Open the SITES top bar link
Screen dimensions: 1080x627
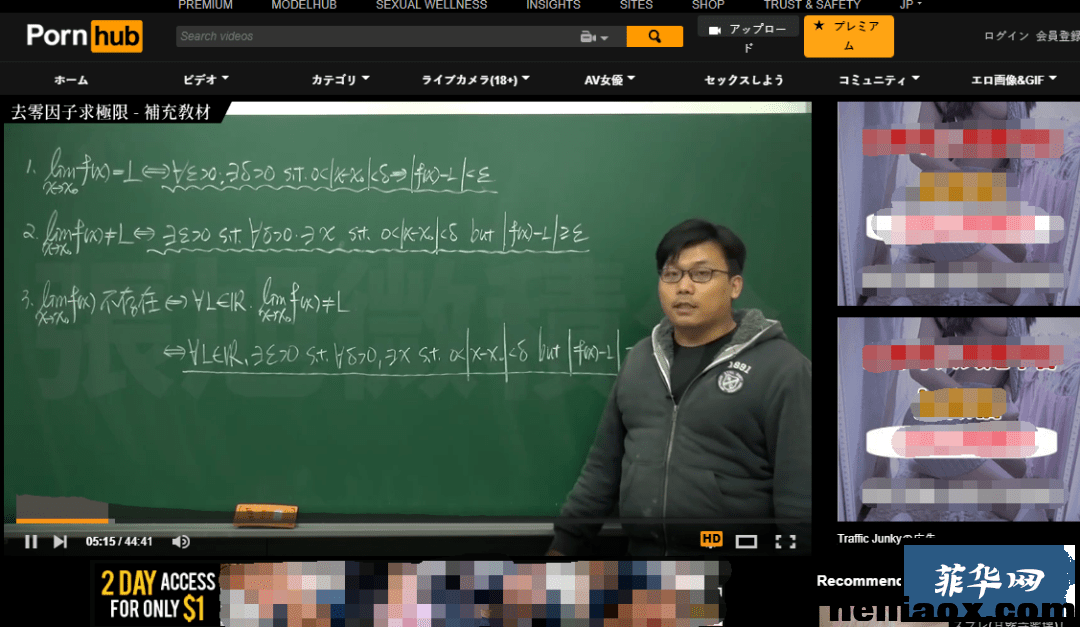coord(636,5)
